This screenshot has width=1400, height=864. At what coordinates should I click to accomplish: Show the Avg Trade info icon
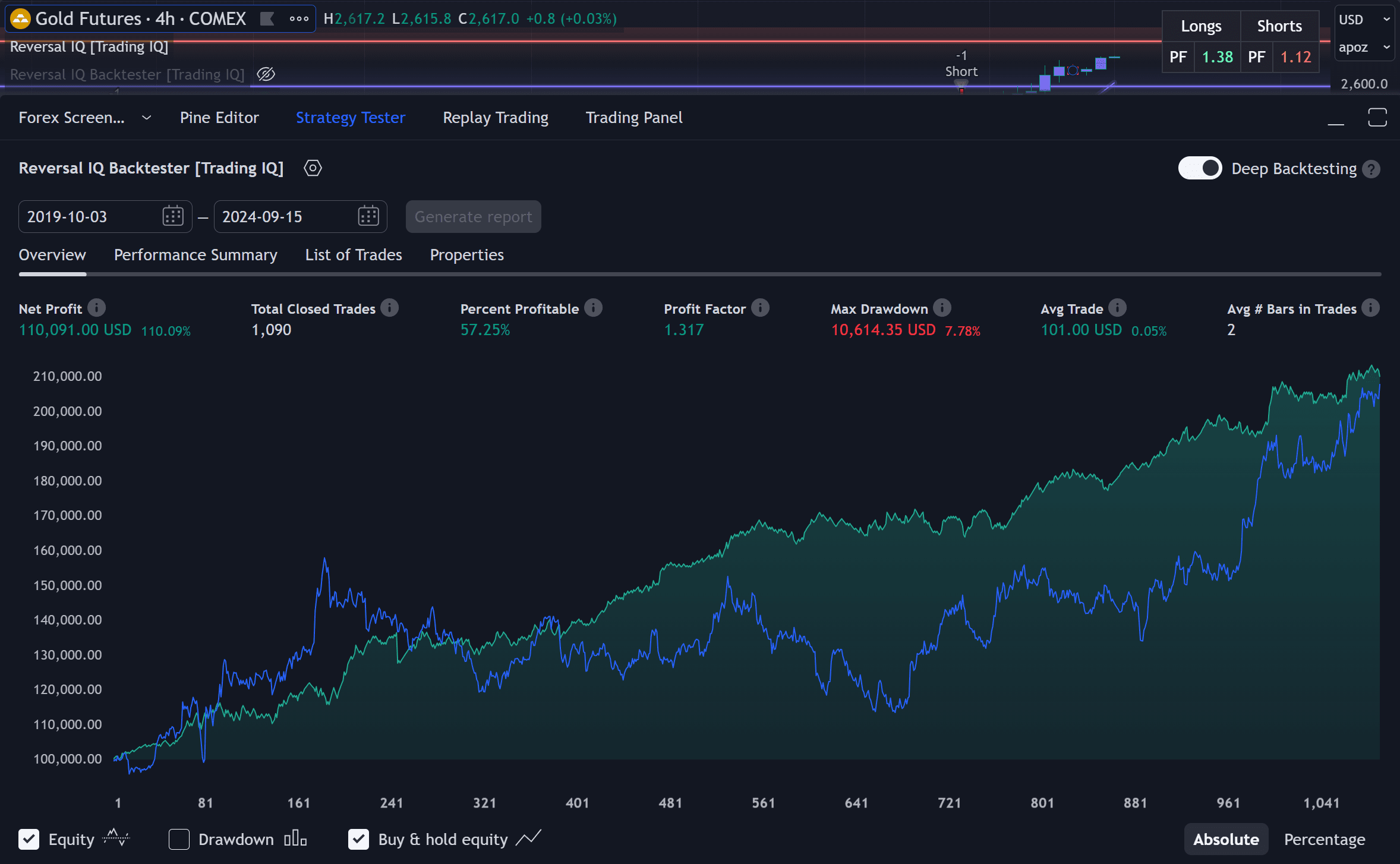point(1117,308)
